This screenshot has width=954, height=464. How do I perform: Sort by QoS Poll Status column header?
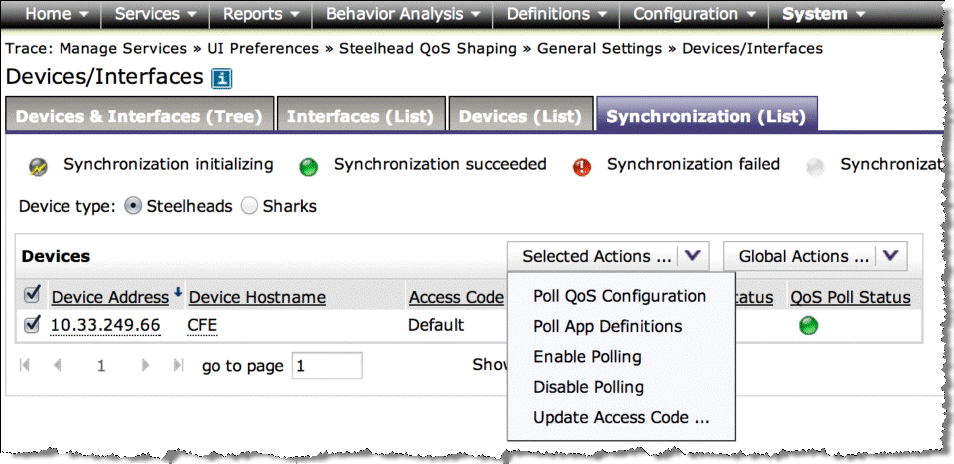tap(851, 297)
